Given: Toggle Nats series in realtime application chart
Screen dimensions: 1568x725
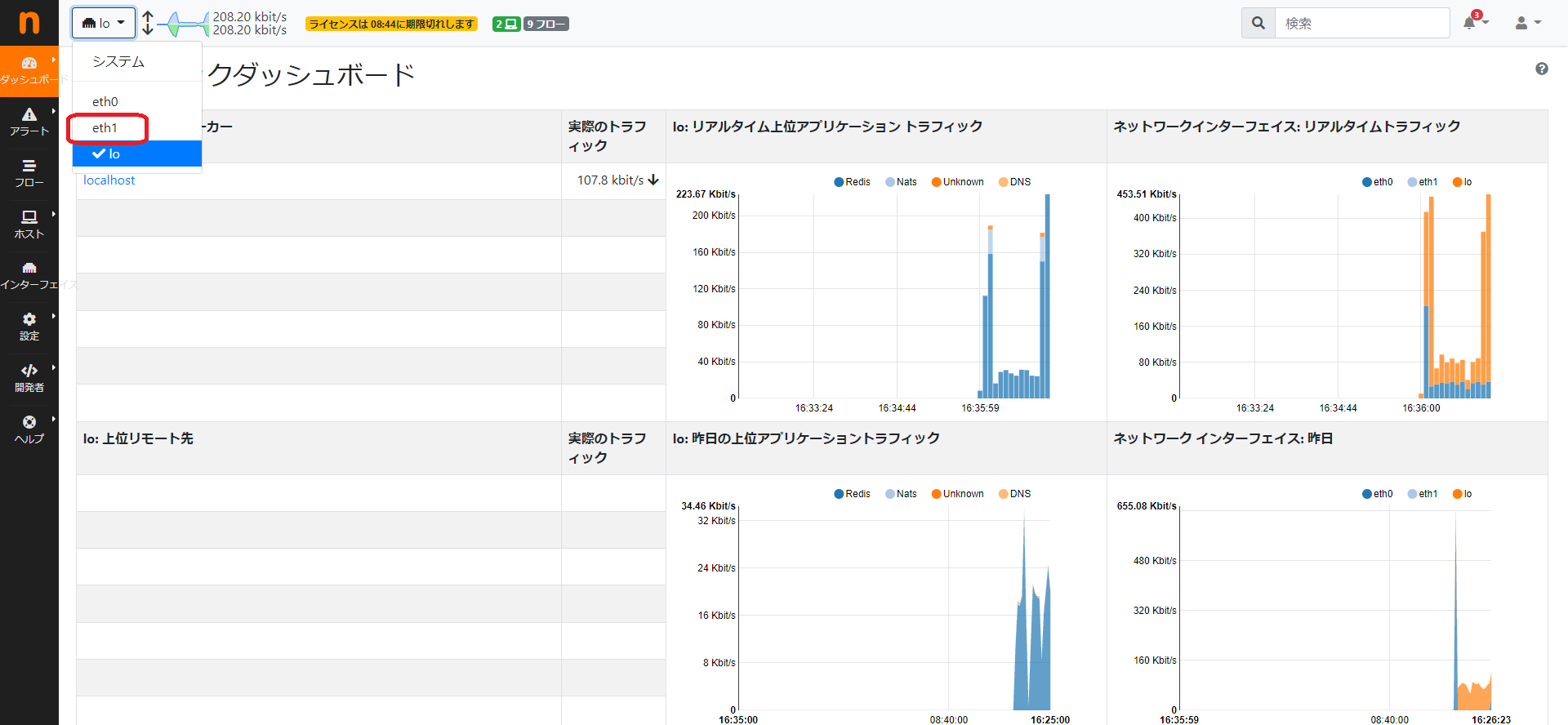Looking at the screenshot, I should [x=901, y=182].
